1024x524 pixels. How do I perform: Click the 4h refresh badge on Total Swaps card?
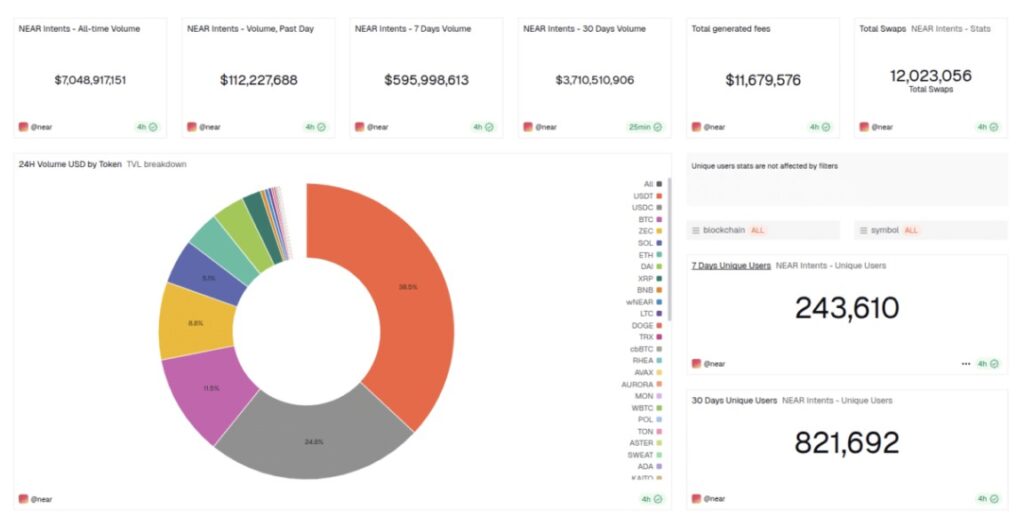(988, 127)
